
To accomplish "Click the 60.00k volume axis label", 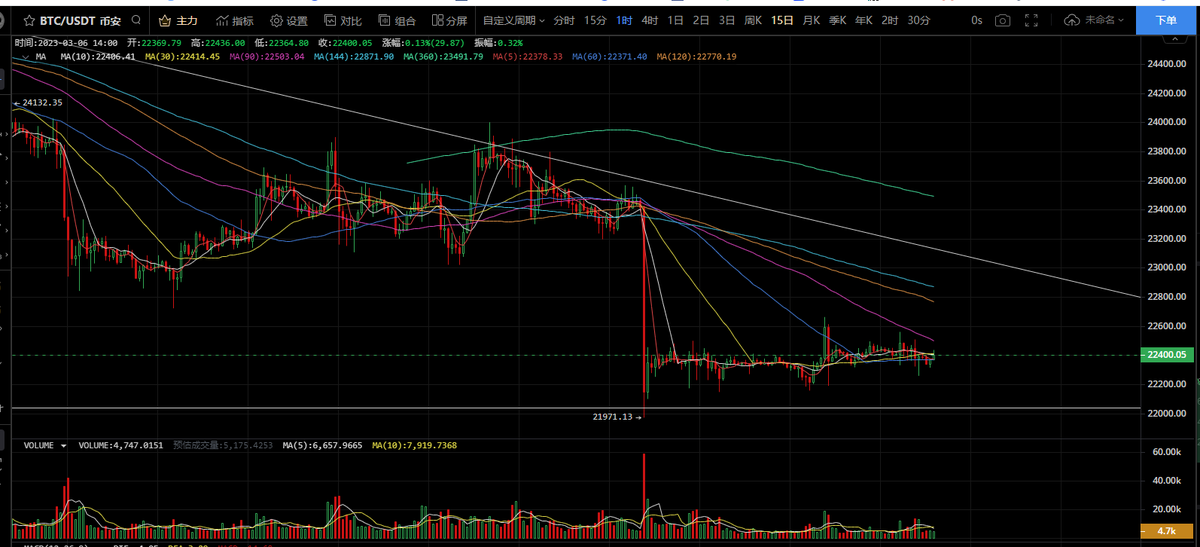I will coord(1165,452).
